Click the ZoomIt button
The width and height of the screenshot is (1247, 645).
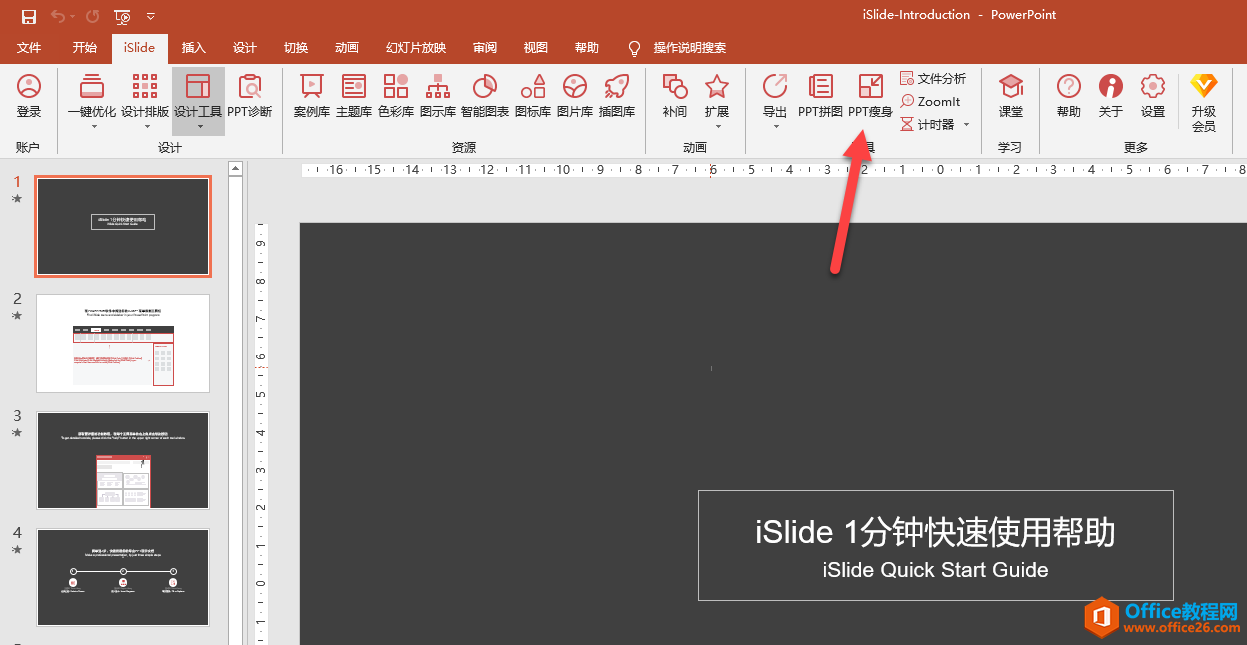click(x=931, y=102)
